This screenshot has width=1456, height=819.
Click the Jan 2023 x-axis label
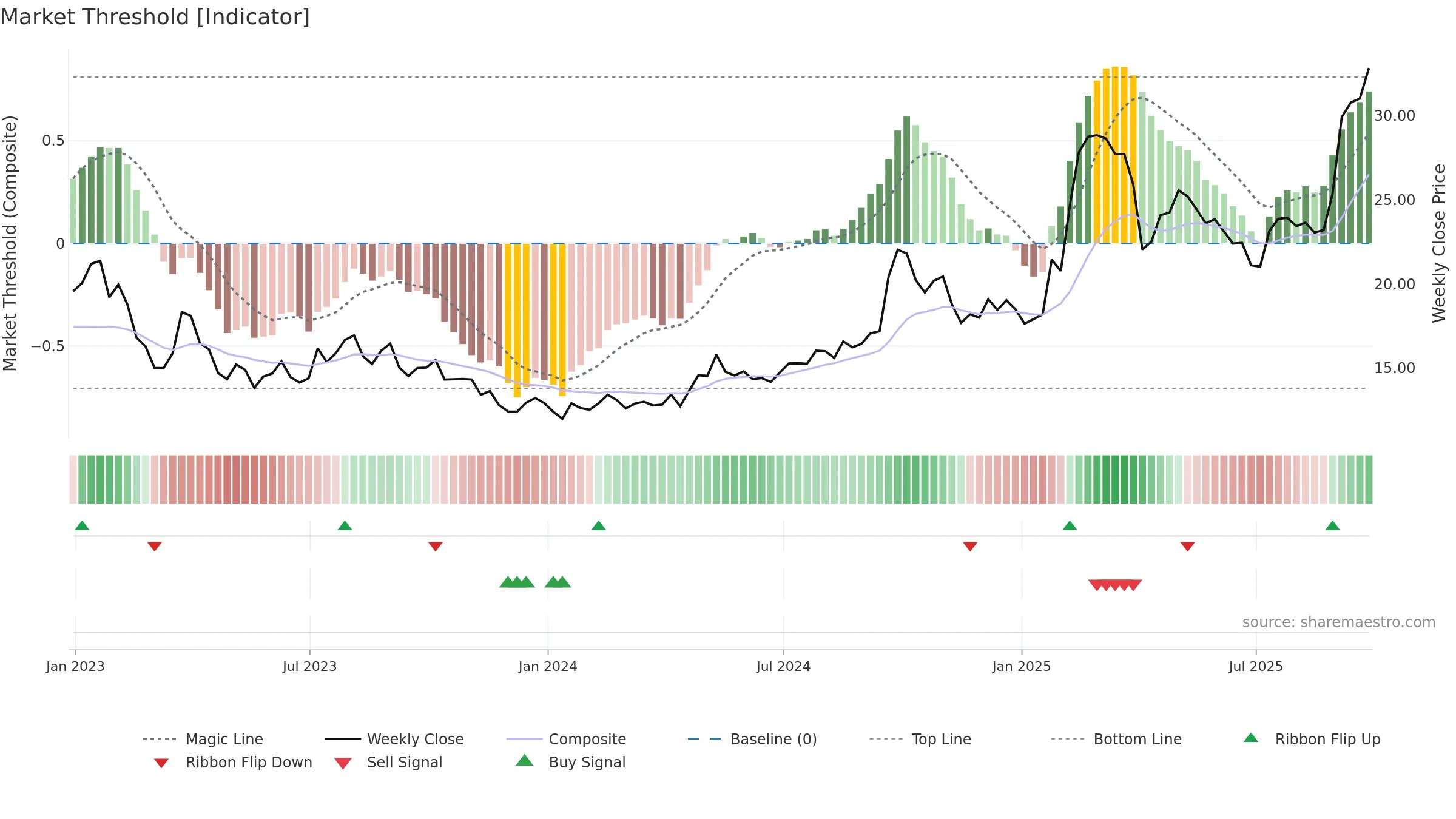tap(75, 666)
